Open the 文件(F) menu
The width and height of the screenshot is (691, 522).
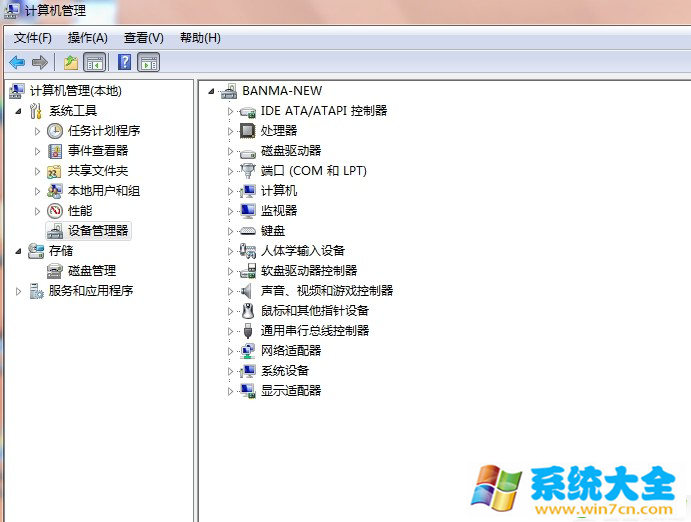pyautogui.click(x=33, y=38)
